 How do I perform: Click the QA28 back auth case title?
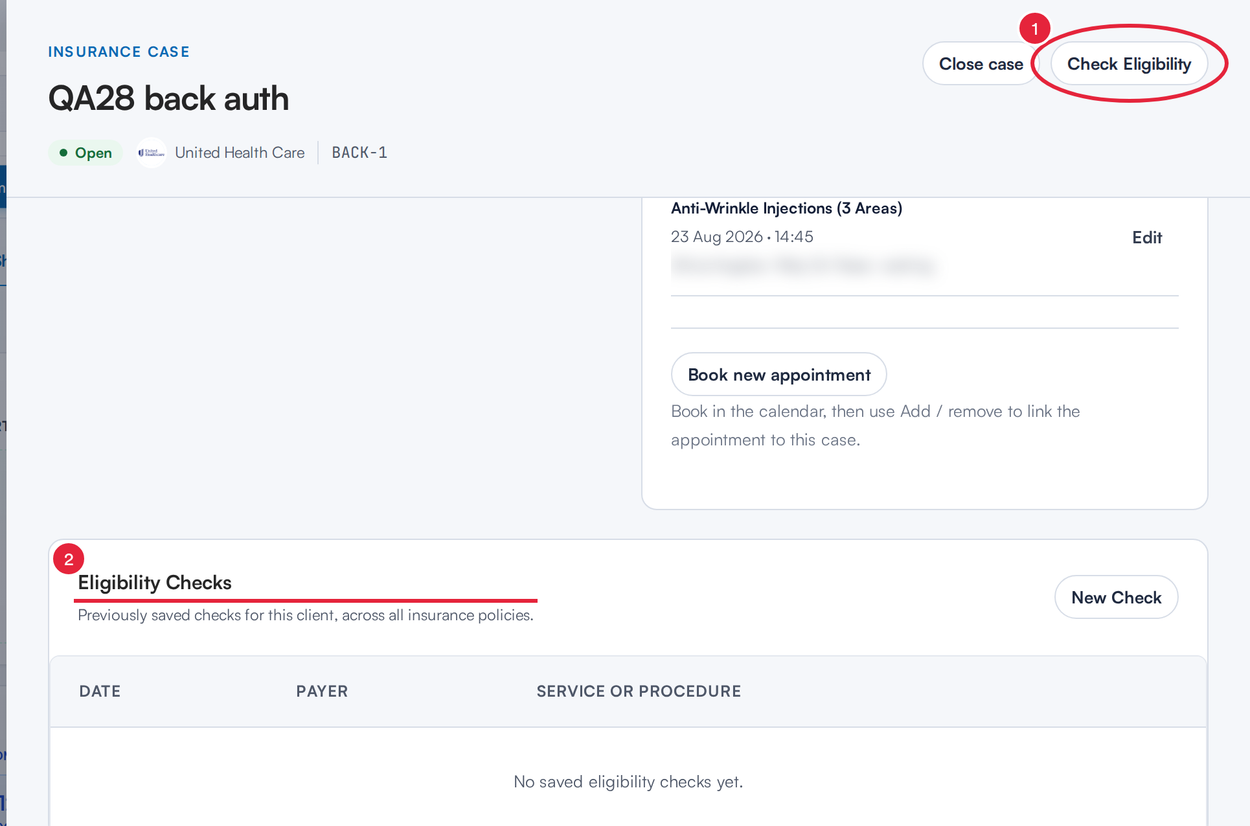coord(169,99)
